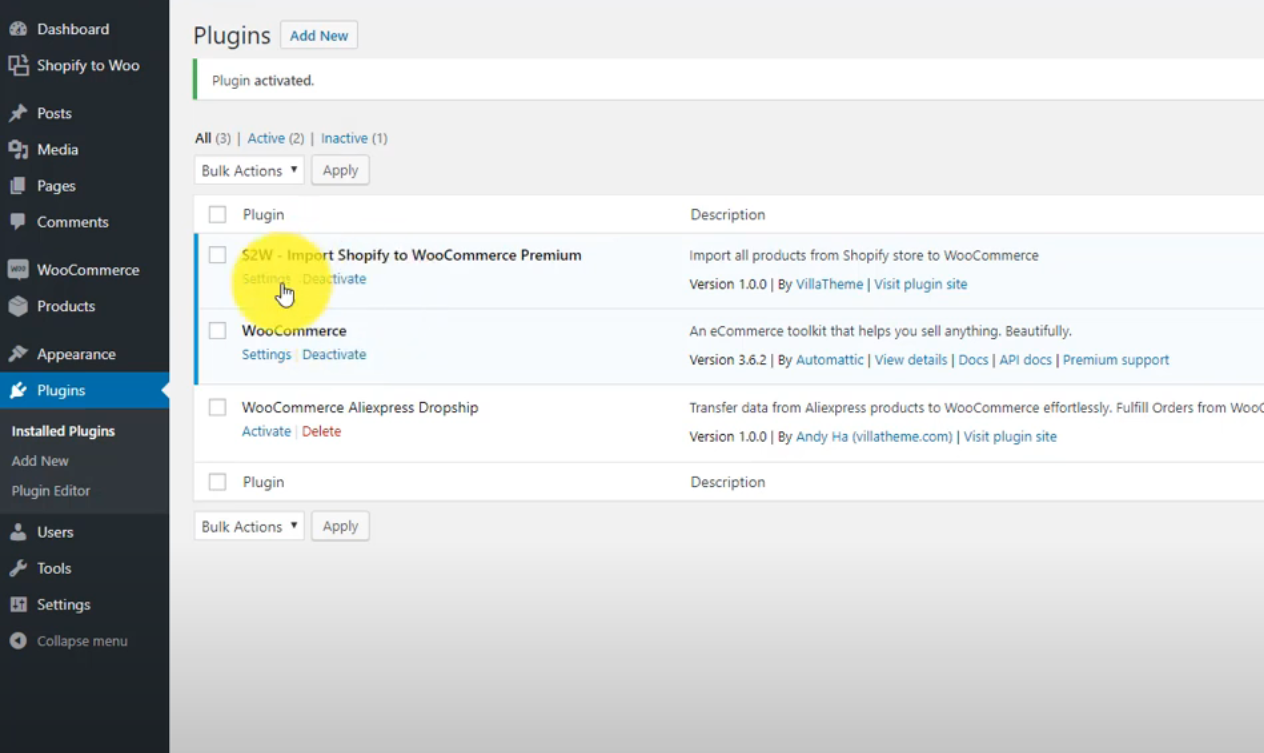The width and height of the screenshot is (1264, 753).
Task: Deactivate the WooCommerce plugin
Action: [x=334, y=355]
